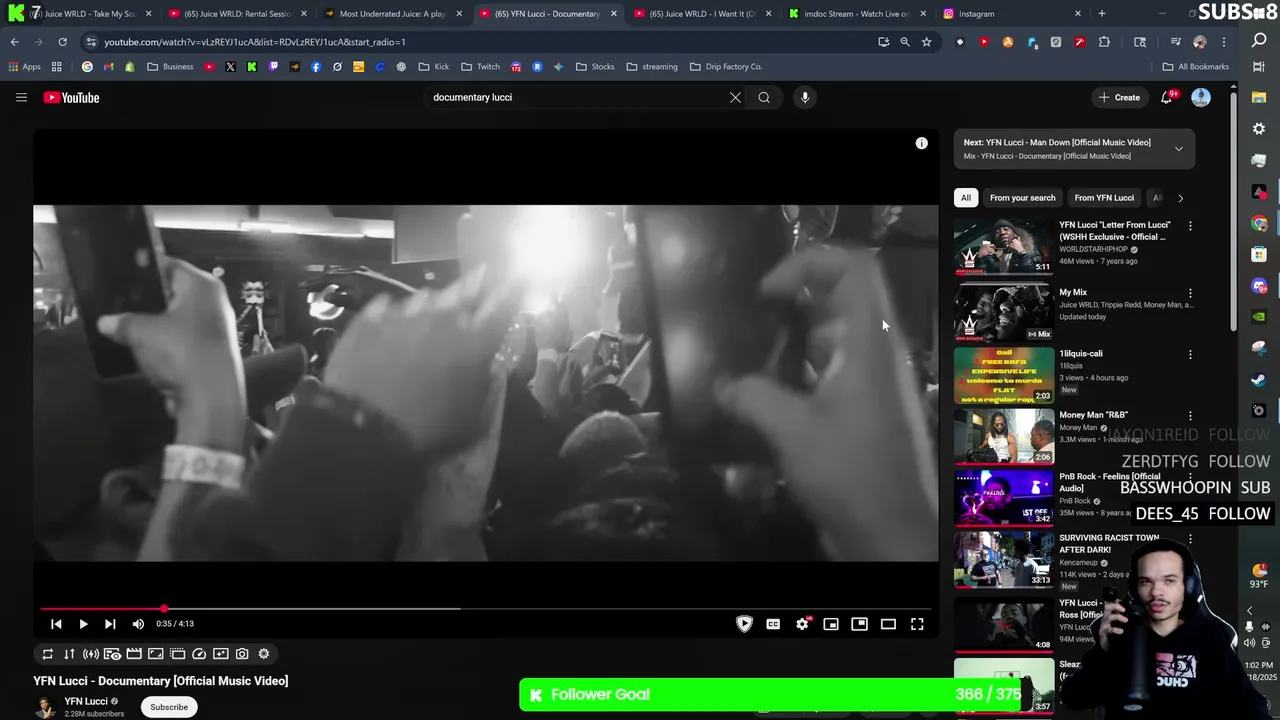Select the From your search chip

pos(1022,198)
